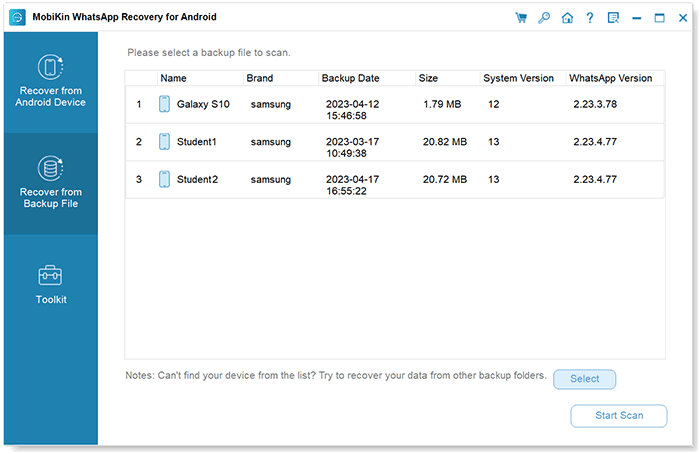
Task: Click the Student2 phone icon
Action: (164, 179)
